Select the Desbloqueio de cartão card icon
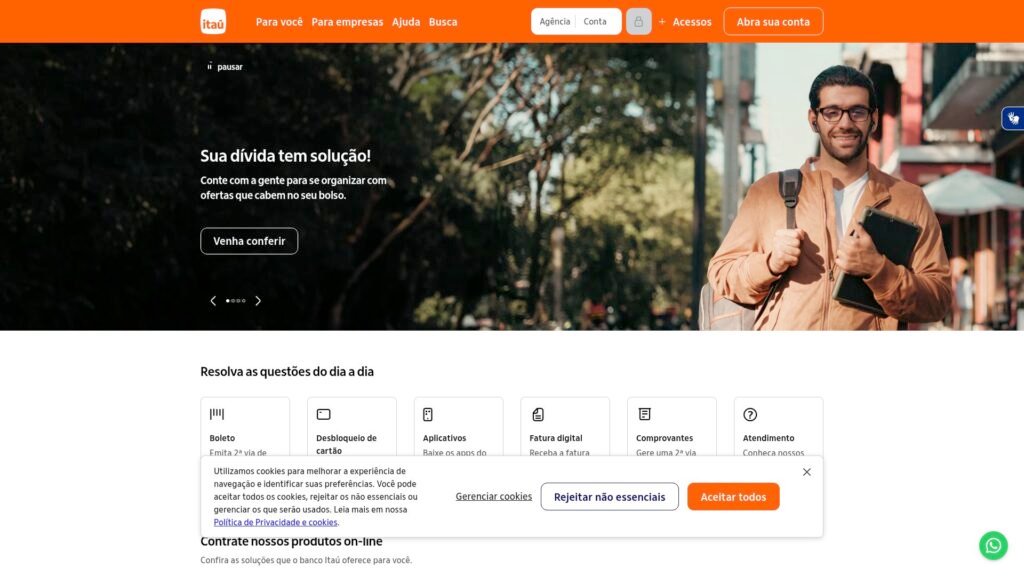The width and height of the screenshot is (1024, 576). click(323, 414)
